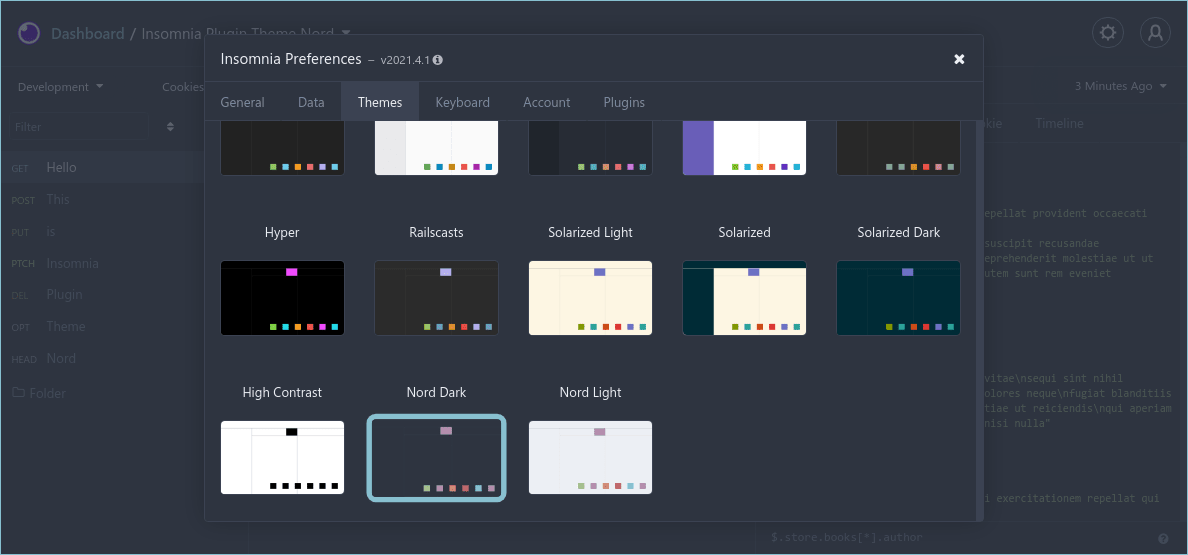Open the Keyboard tab

click(462, 102)
